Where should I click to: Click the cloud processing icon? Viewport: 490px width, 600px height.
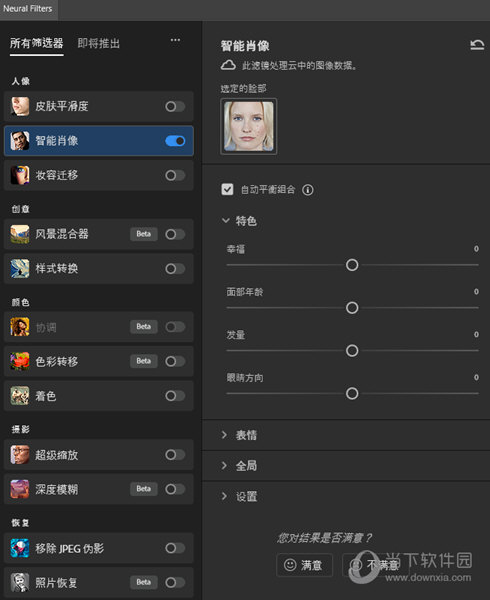tap(228, 65)
